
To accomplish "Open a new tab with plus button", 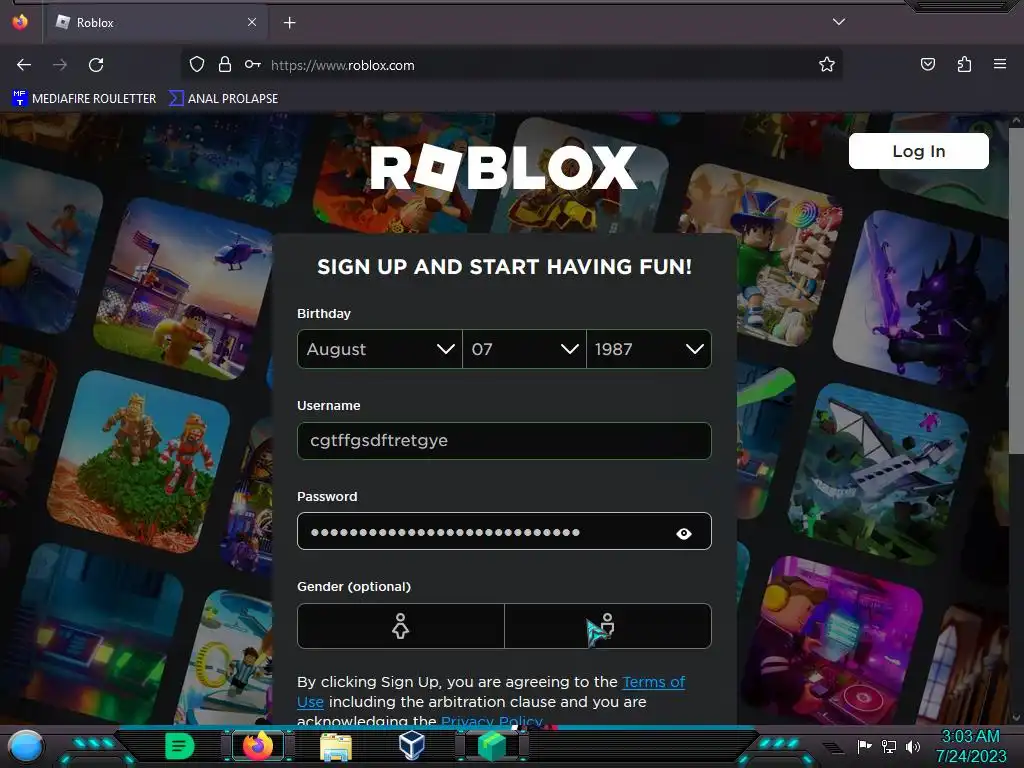I will (289, 23).
